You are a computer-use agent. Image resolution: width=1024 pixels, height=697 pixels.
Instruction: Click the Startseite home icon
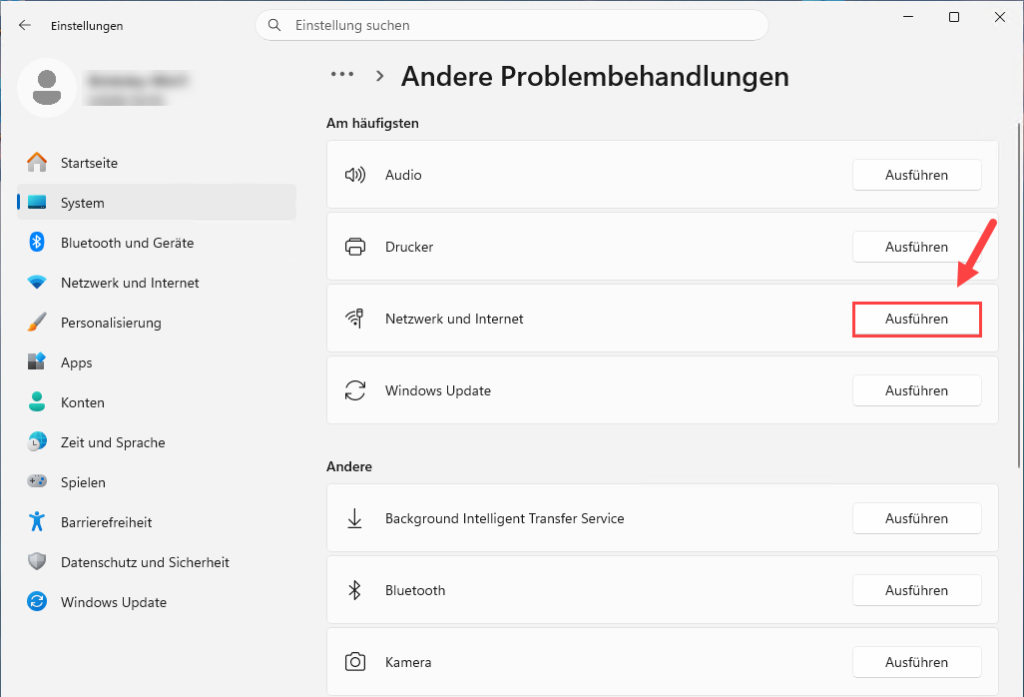tap(37, 162)
